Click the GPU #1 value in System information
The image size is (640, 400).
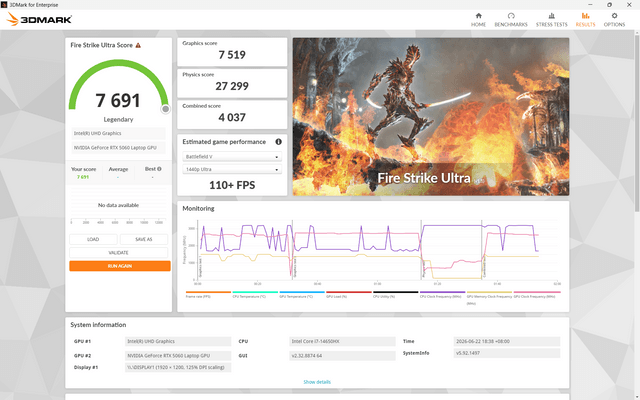tap(178, 341)
